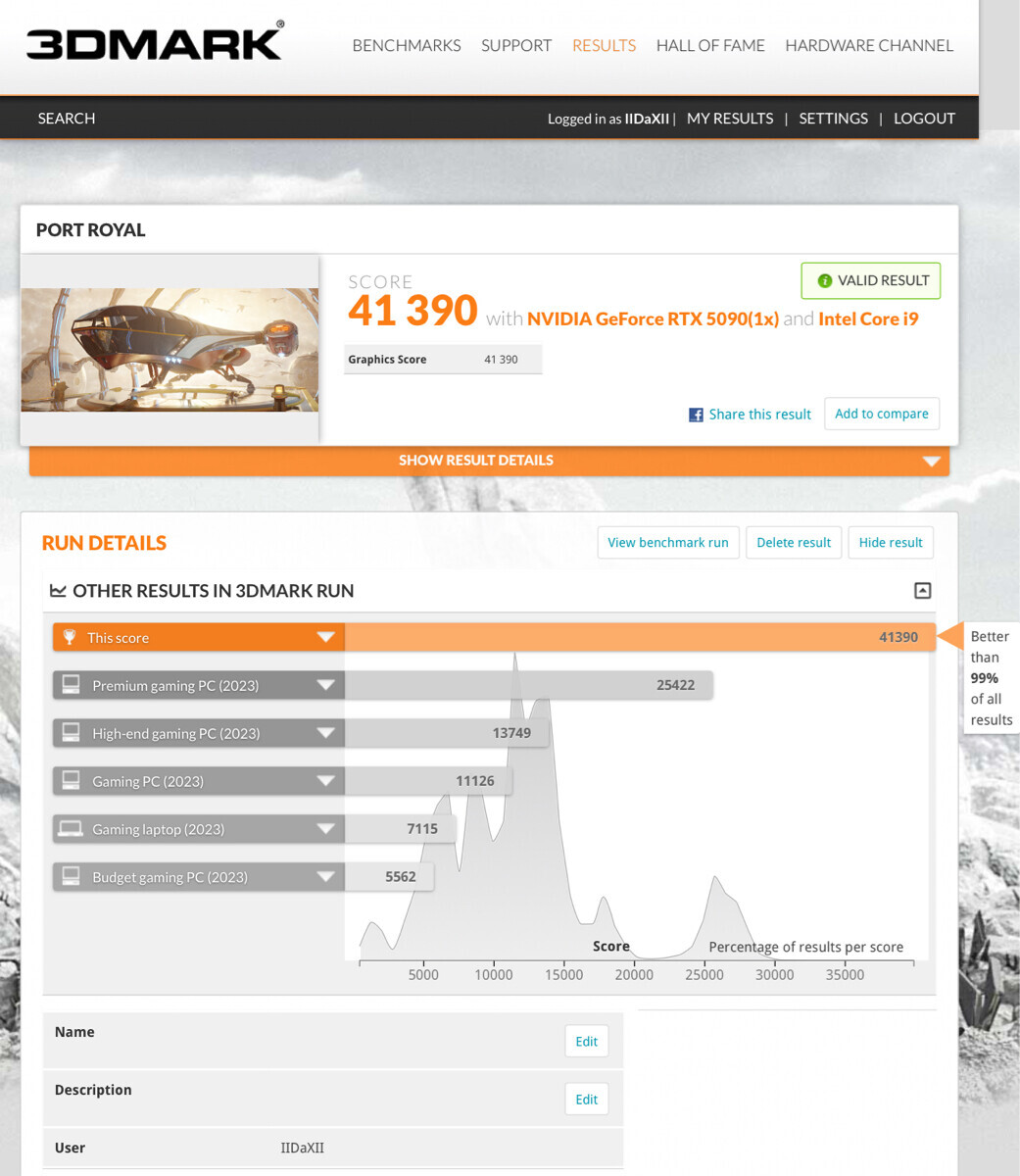Open the Benchmarks menu
The image size is (1020, 1176).
pos(406,45)
